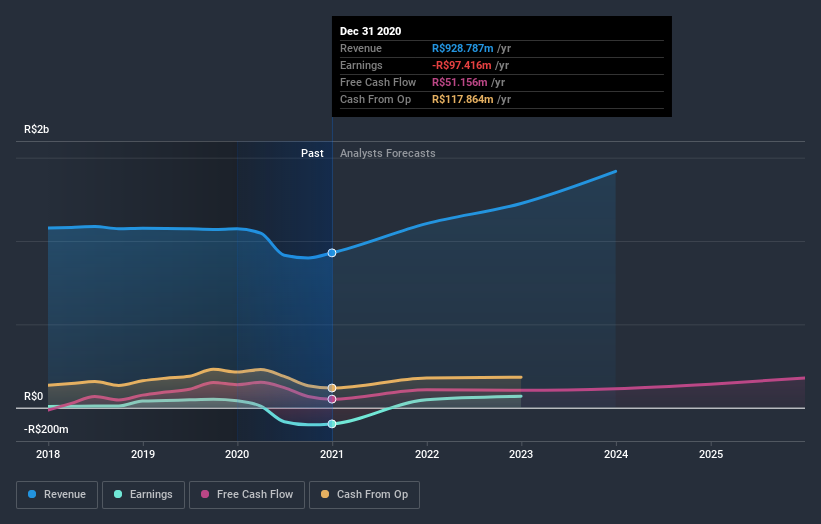Toggle the Earnings legend button
This screenshot has height=524, width=821.
(x=143, y=495)
